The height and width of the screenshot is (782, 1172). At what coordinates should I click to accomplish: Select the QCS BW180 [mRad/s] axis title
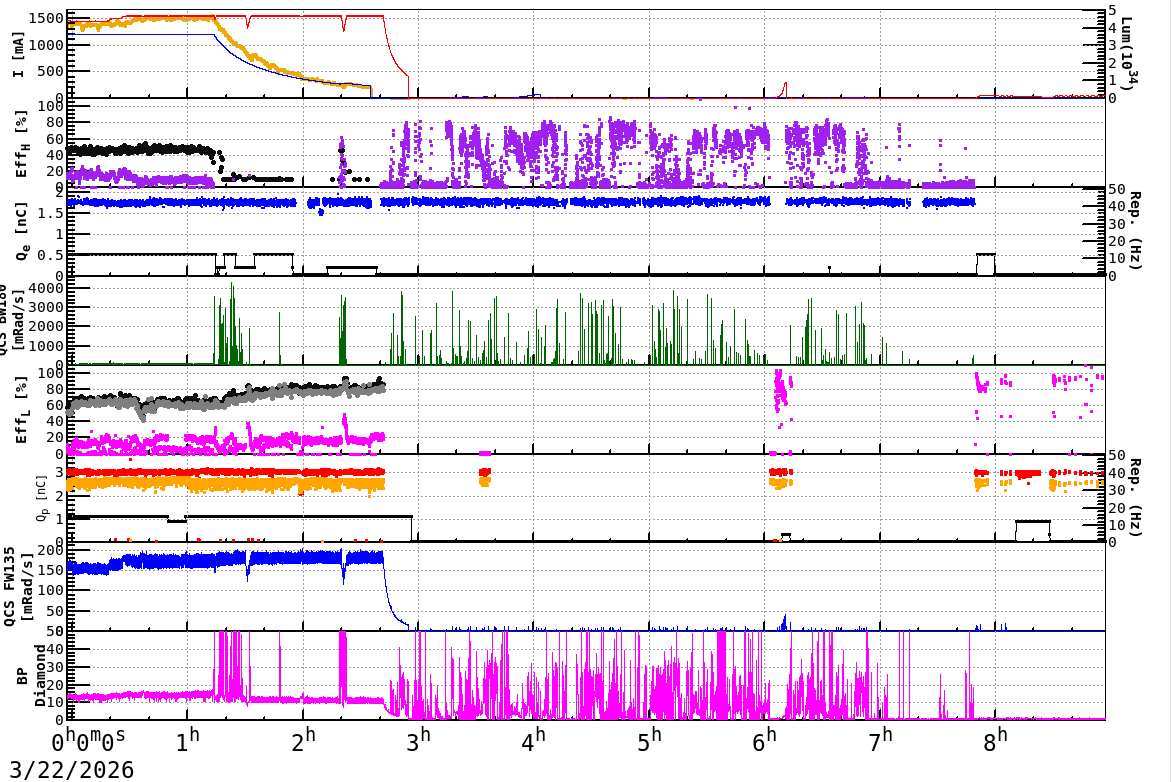click(x=10, y=320)
